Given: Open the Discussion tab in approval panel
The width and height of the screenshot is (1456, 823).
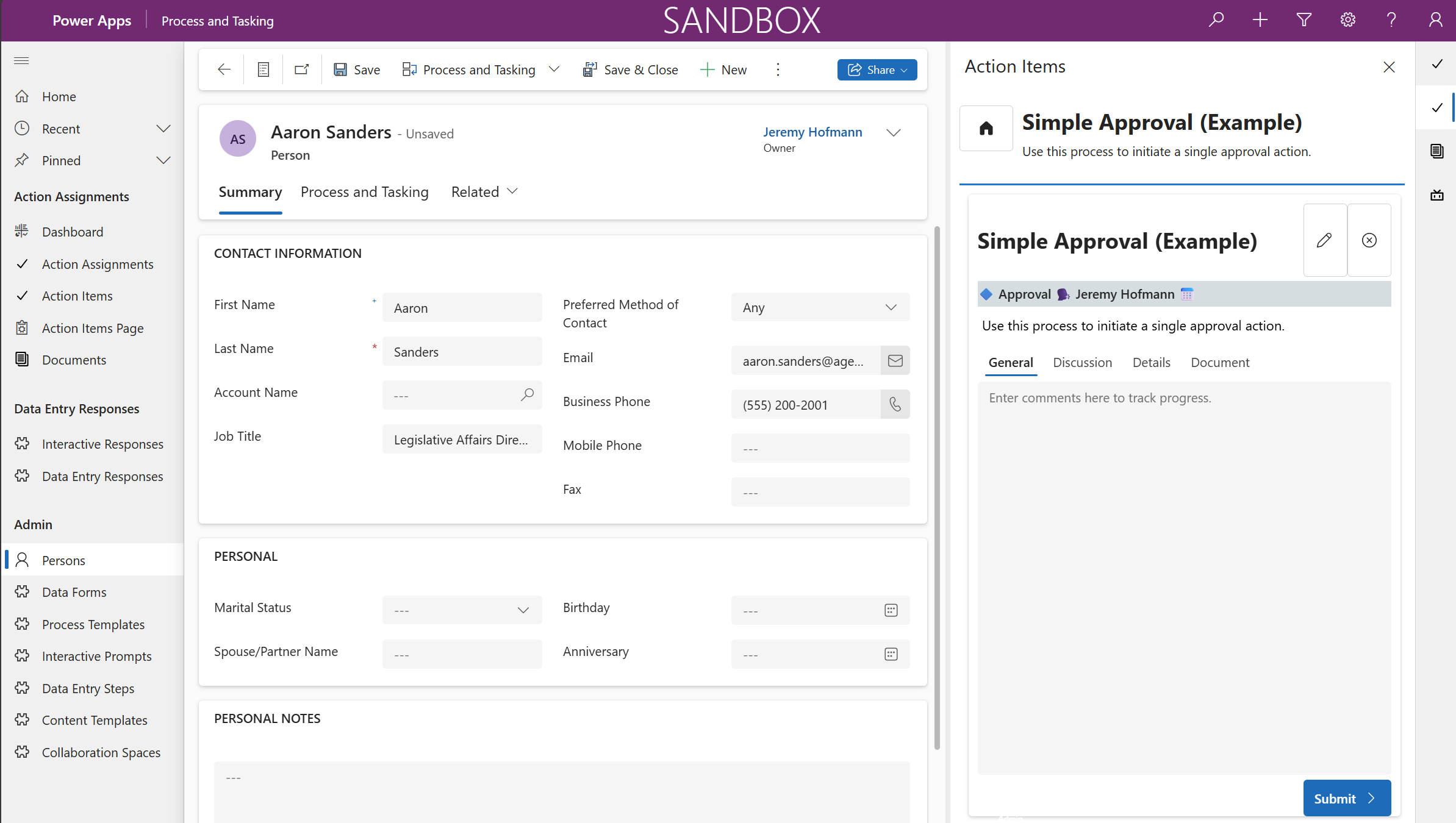Looking at the screenshot, I should [x=1082, y=363].
